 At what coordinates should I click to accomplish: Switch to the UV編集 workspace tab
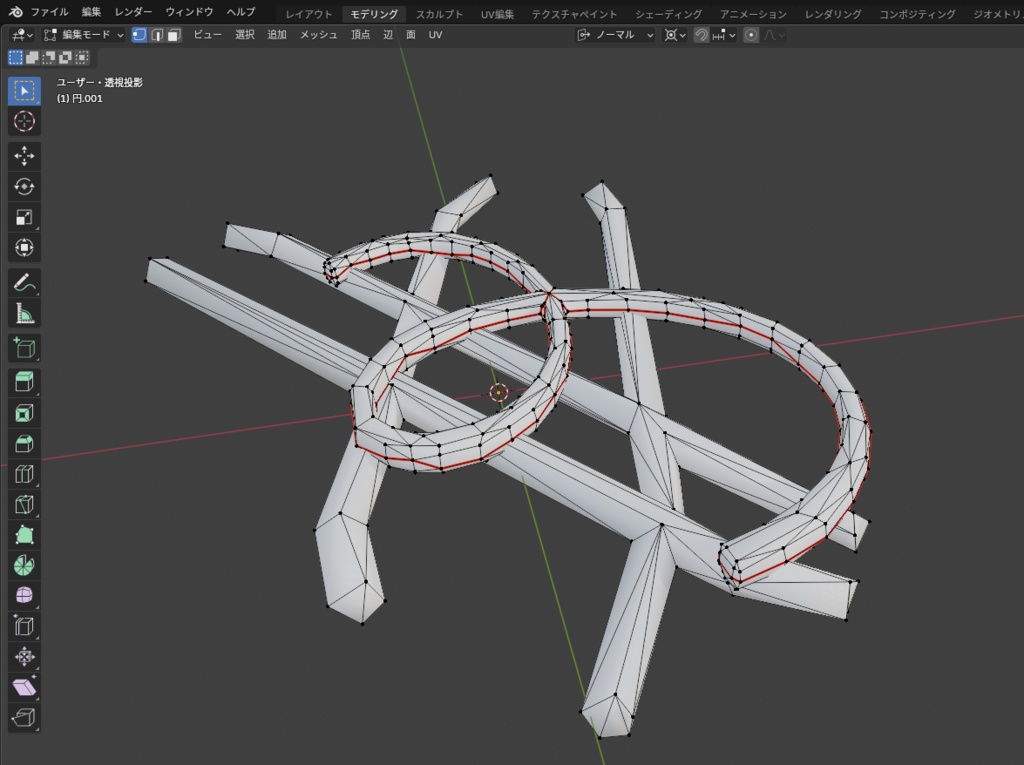(x=498, y=14)
